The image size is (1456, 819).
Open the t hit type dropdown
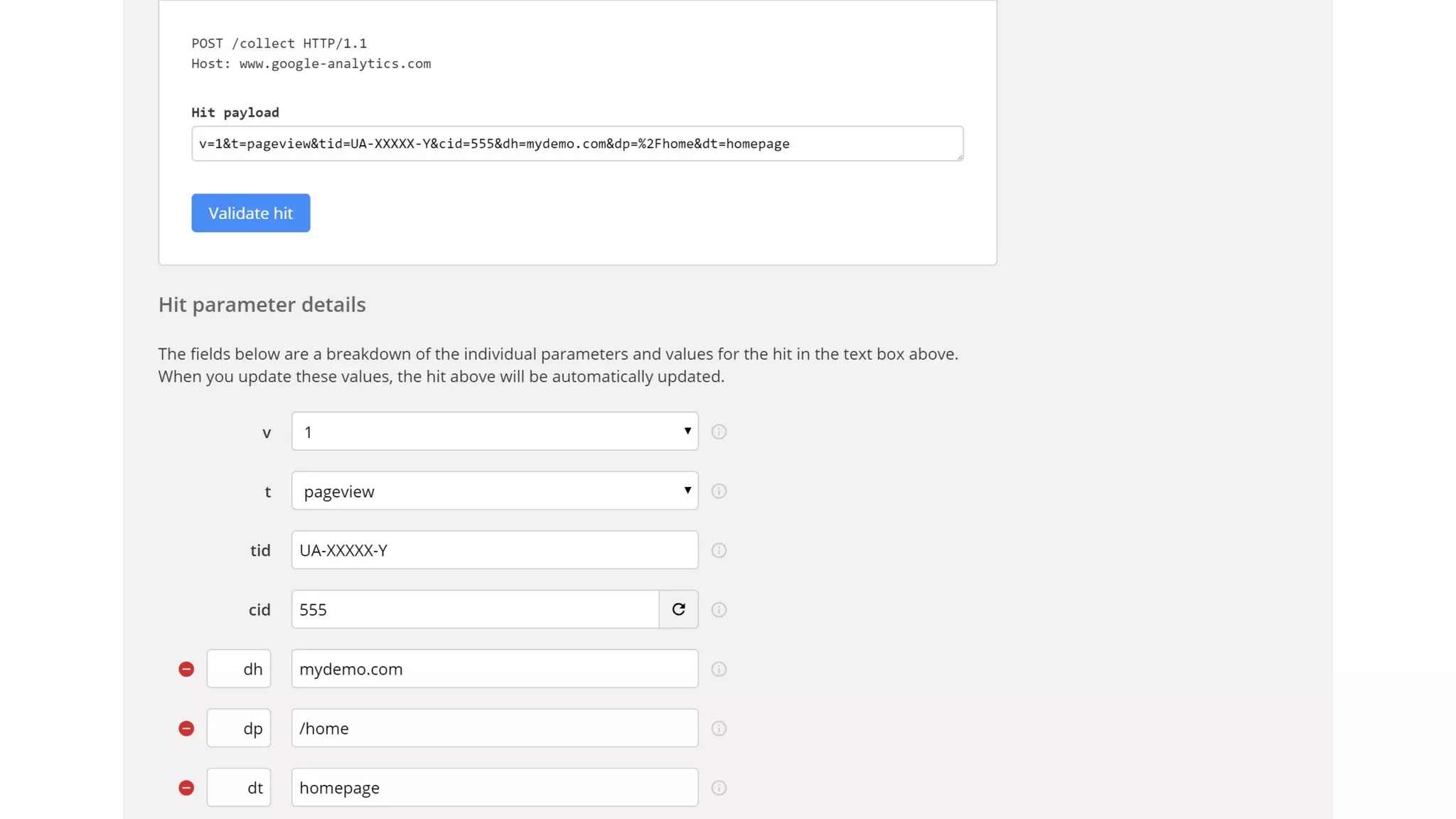pyautogui.click(x=494, y=491)
